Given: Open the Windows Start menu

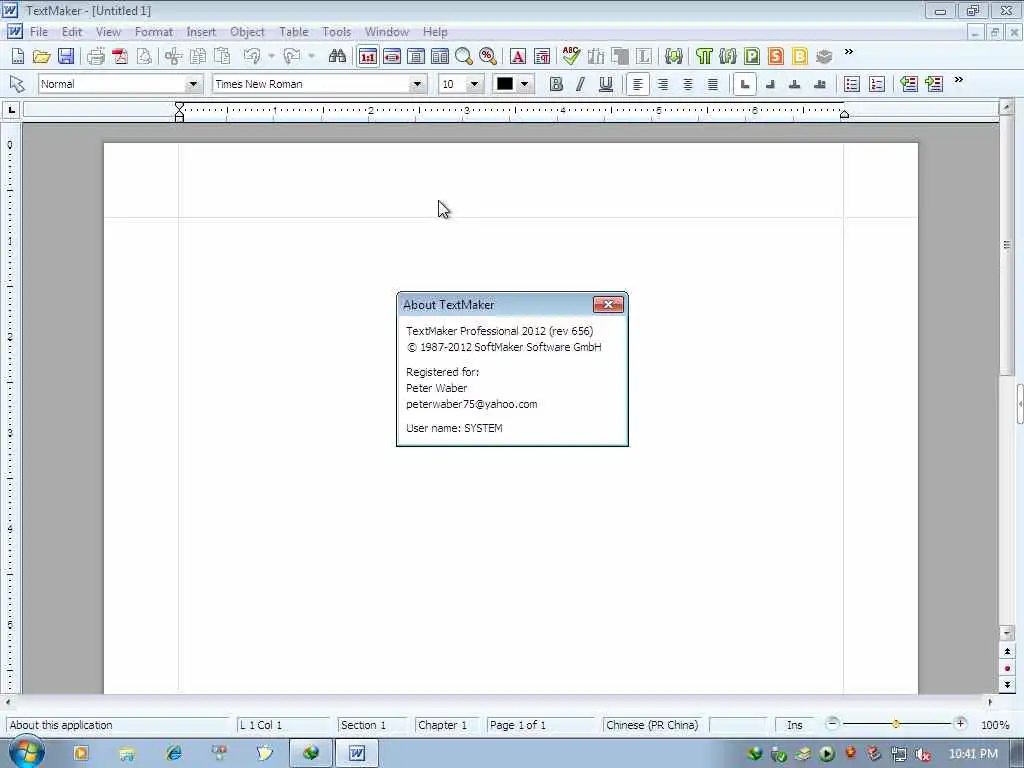Looking at the screenshot, I should point(27,753).
